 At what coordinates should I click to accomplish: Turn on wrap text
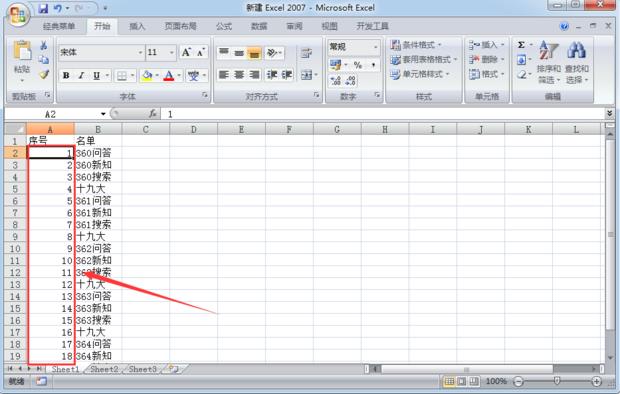coord(306,53)
